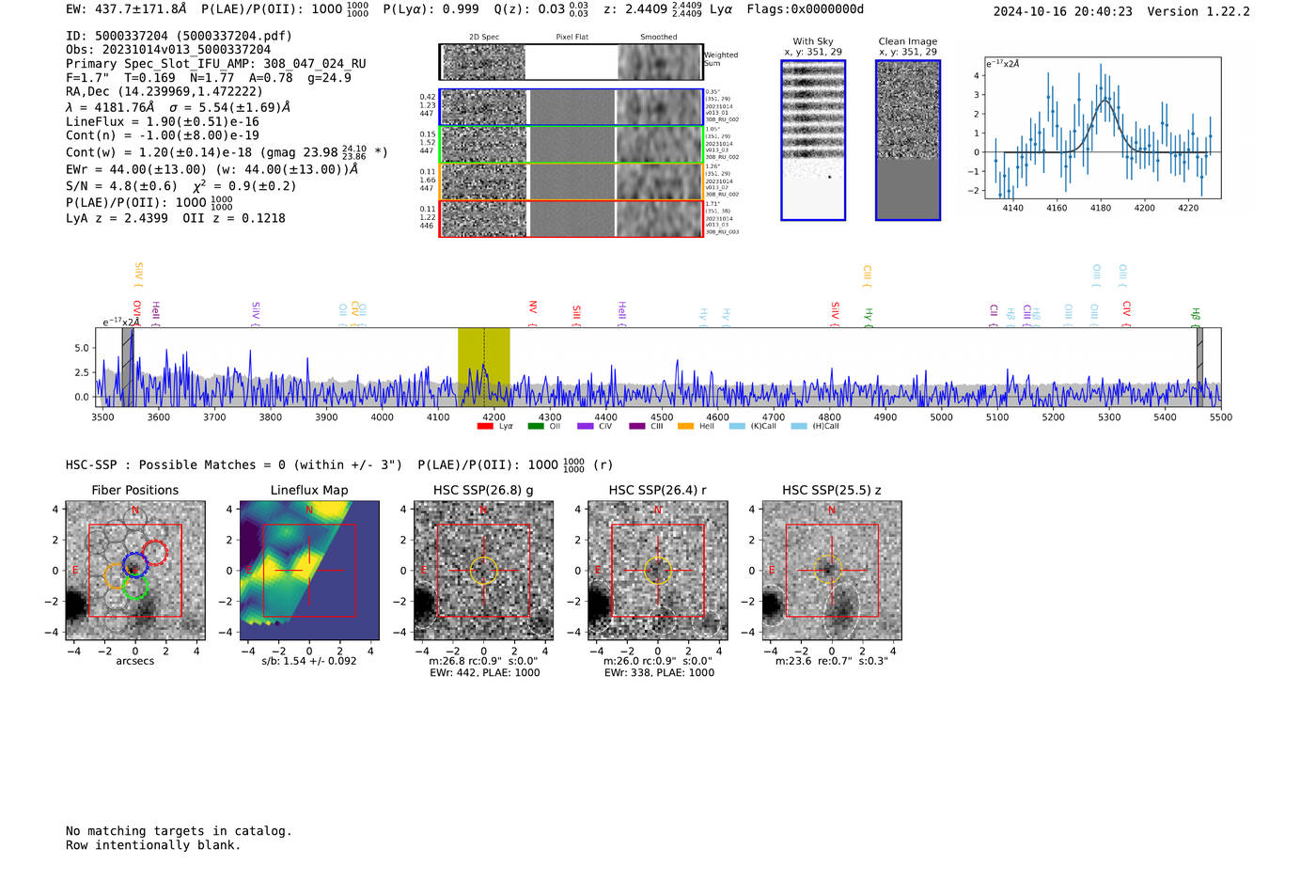Viewport: 1316px width, 896px height.
Task: Click the Q(z): 0.03 header value
Action: click(540, 9)
